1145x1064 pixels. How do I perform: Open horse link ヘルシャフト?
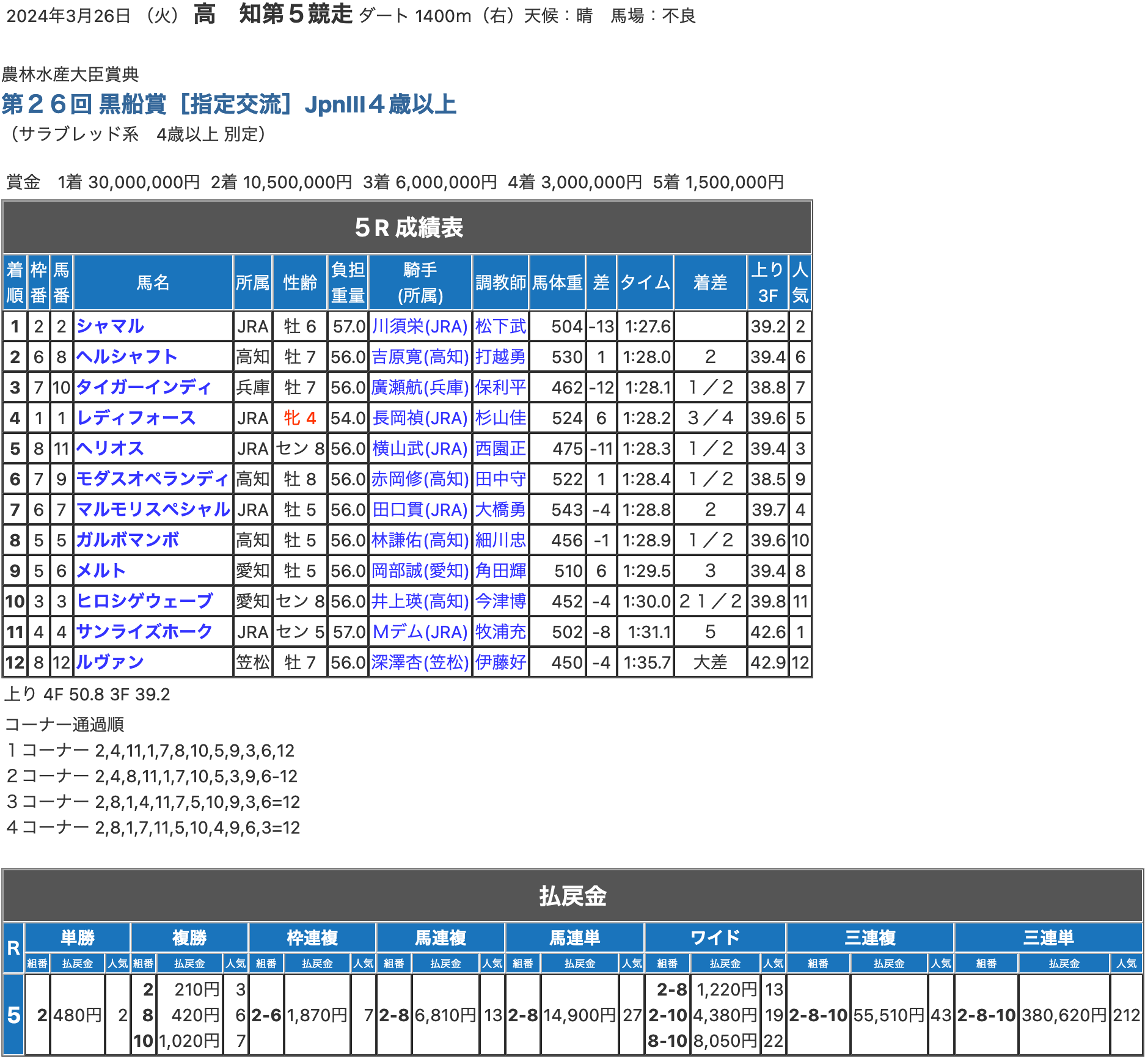(126, 357)
